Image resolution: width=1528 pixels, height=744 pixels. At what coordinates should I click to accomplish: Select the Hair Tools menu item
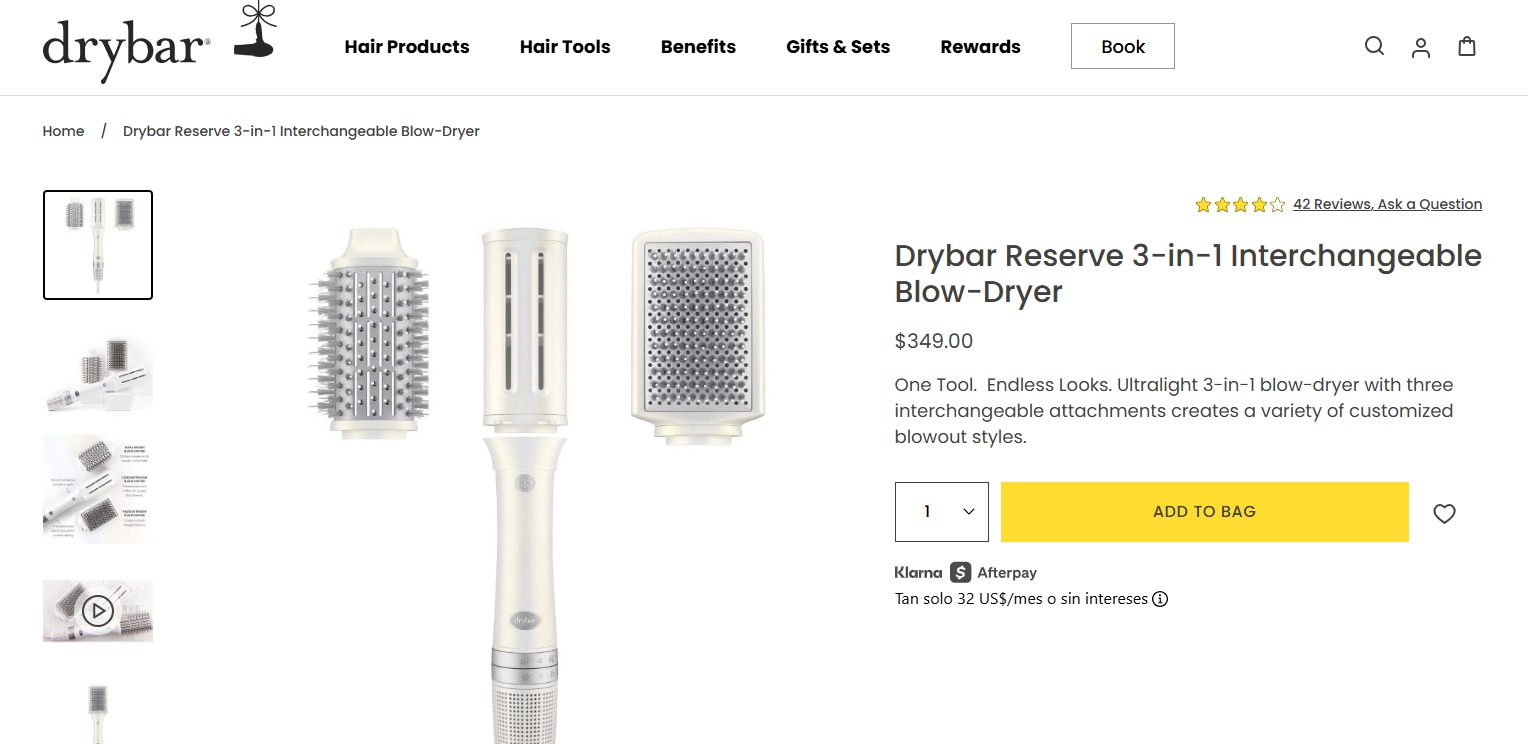tap(564, 46)
